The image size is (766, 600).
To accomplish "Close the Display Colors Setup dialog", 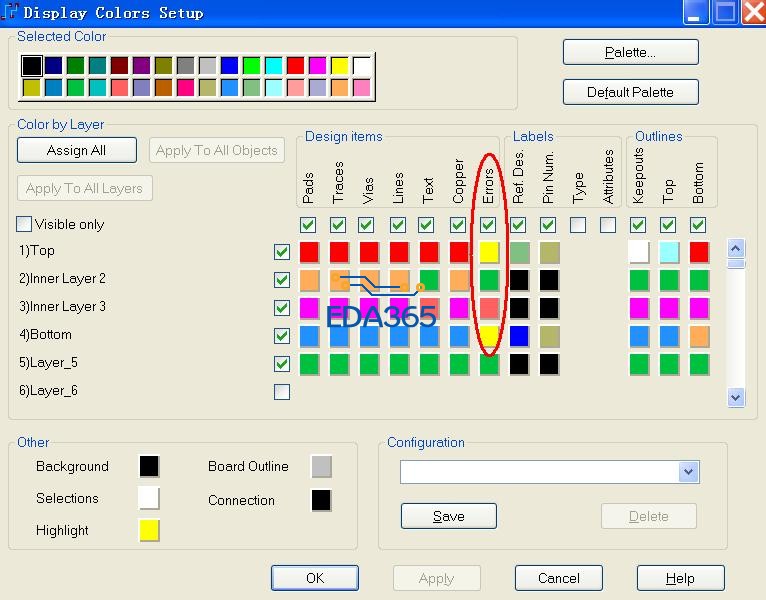I will [754, 12].
